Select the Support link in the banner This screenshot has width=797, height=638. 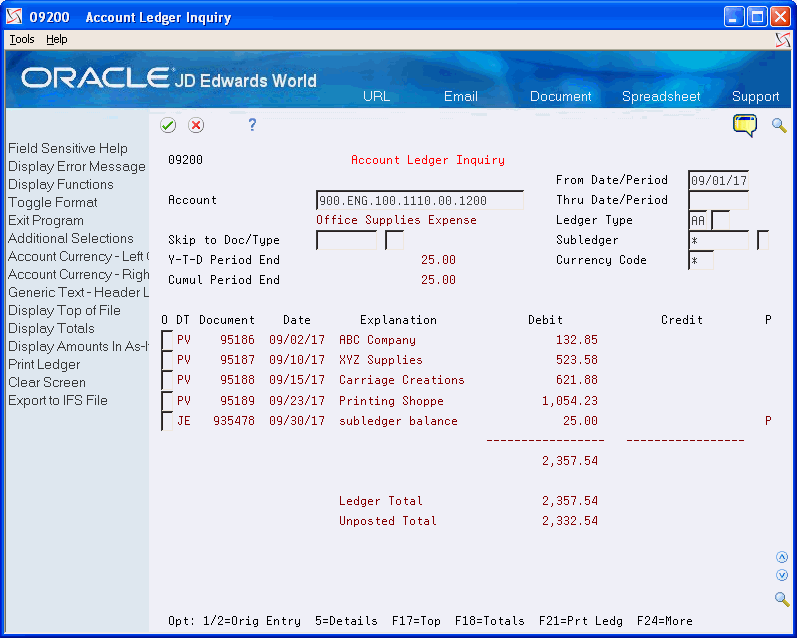(x=755, y=96)
